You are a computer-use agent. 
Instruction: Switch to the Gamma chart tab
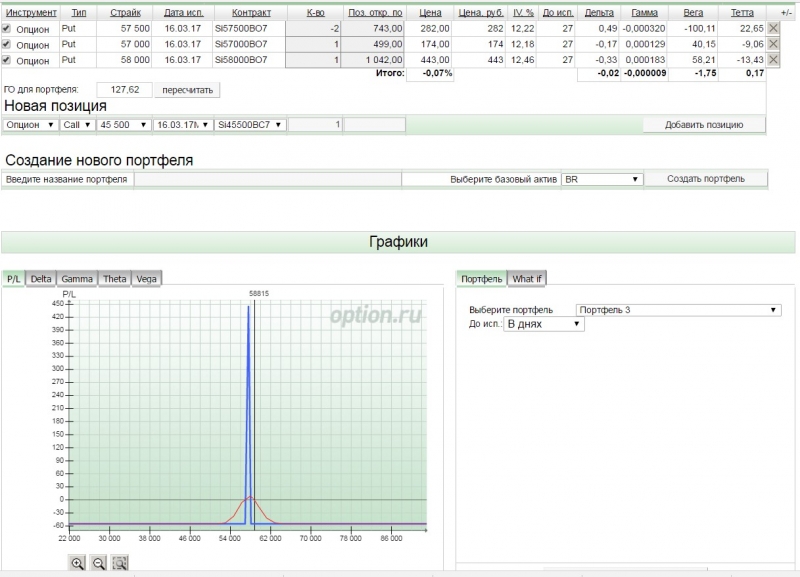point(77,278)
